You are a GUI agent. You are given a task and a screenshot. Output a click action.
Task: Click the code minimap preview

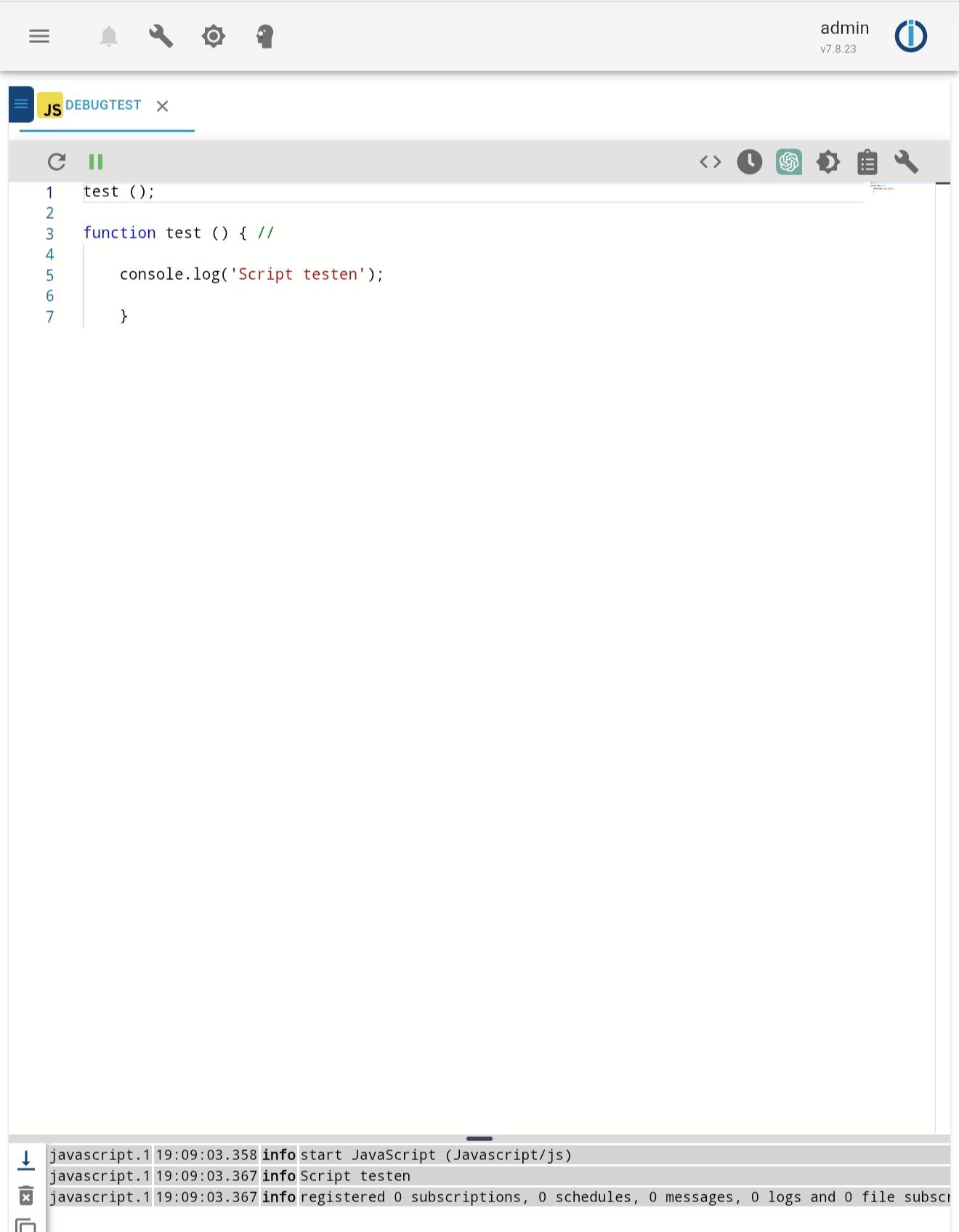click(x=883, y=188)
